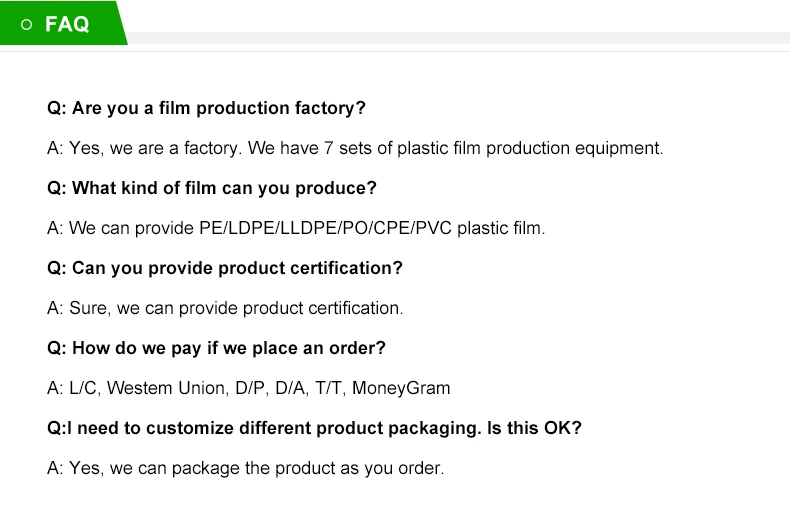This screenshot has width=790, height=527.
Task: Click the text 'PE/LDPE/LLDPE/PO/CPE/PVC' in the answer
Action: pyautogui.click(x=327, y=228)
